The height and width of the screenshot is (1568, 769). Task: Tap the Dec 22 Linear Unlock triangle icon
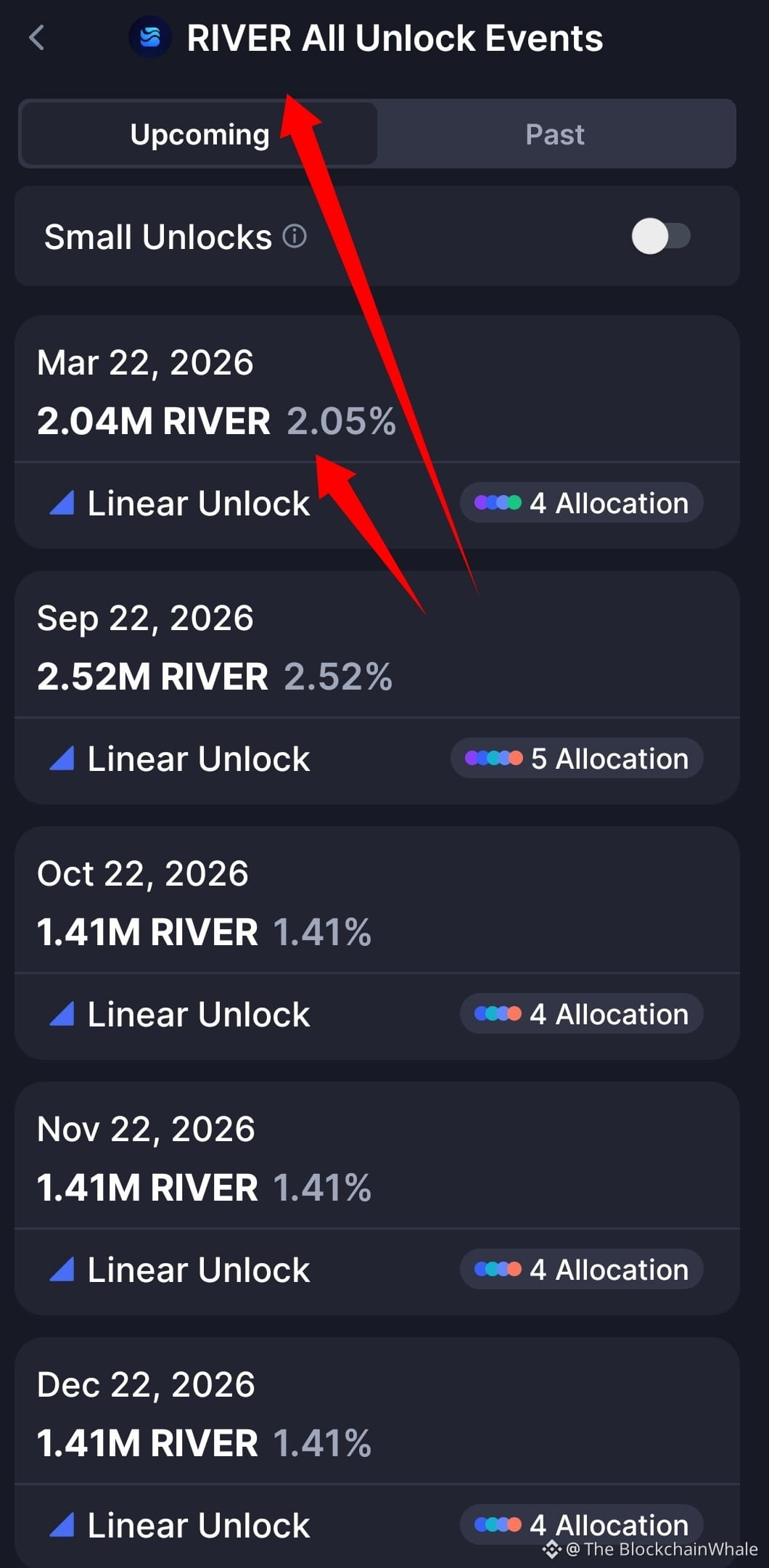pyautogui.click(x=62, y=1525)
